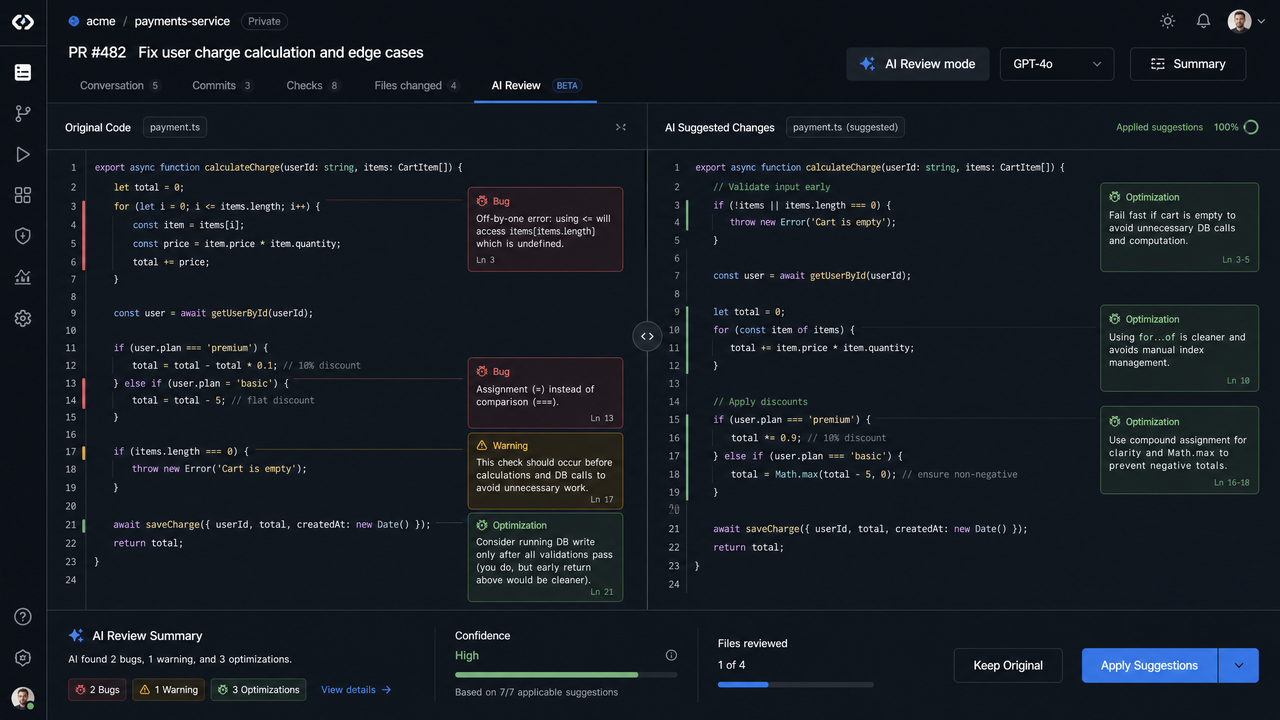Open the assignment Bug annotation Ln 13

pyautogui.click(x=545, y=394)
